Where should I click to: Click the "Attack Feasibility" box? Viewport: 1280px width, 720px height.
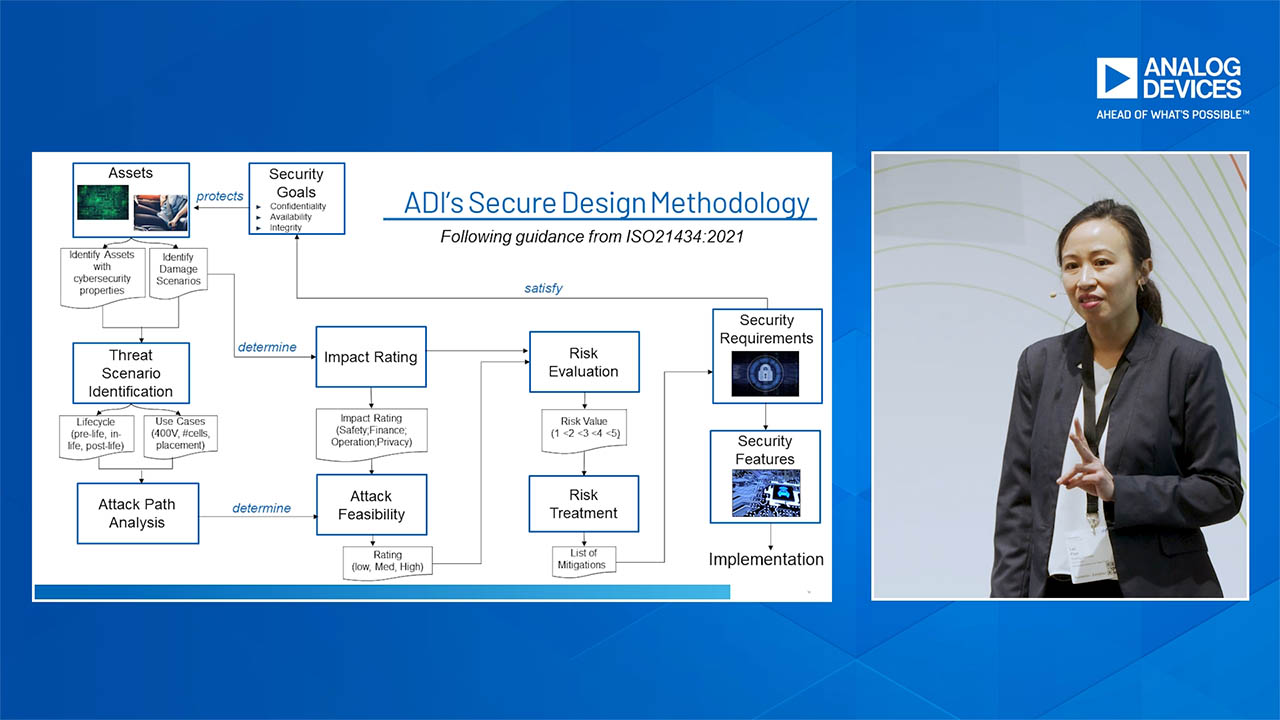[x=371, y=505]
